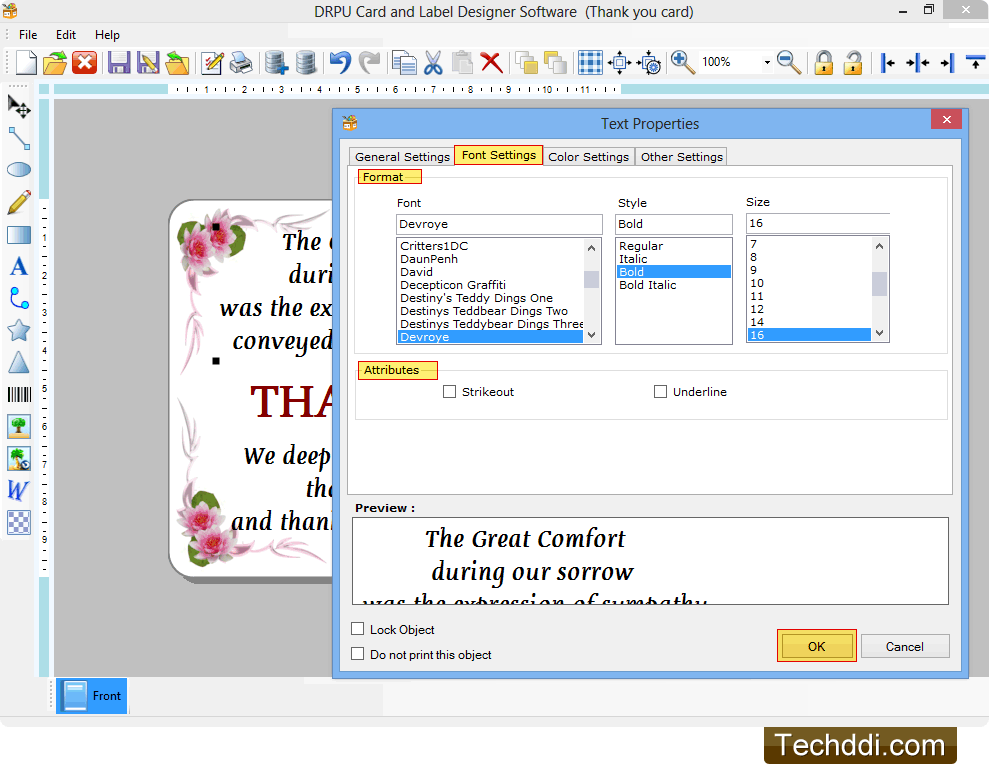Open the zoom percentage dropdown
This screenshot has width=989, height=764.
(x=767, y=63)
